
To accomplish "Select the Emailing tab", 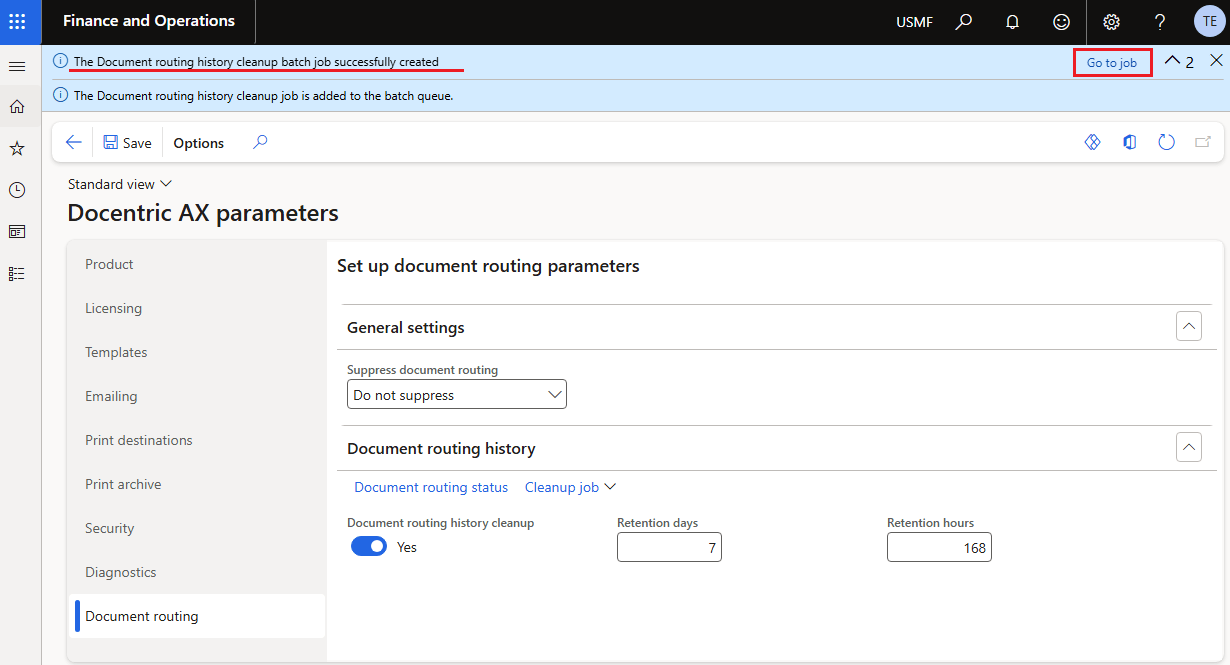I will pos(111,396).
